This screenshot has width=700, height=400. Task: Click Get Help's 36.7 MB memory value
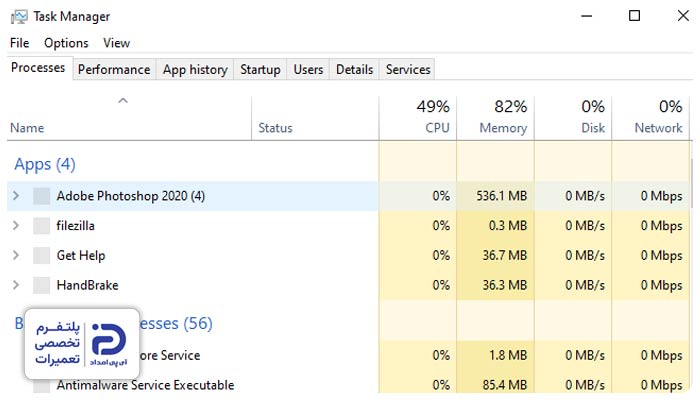point(504,255)
